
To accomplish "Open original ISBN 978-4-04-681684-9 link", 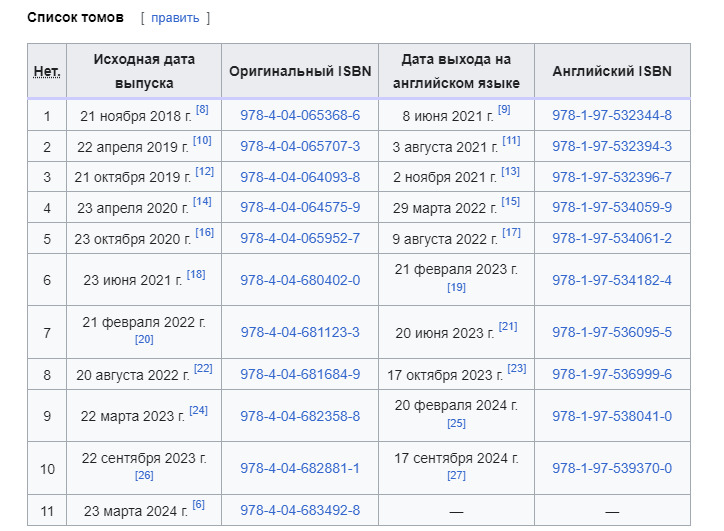I will (x=300, y=375).
